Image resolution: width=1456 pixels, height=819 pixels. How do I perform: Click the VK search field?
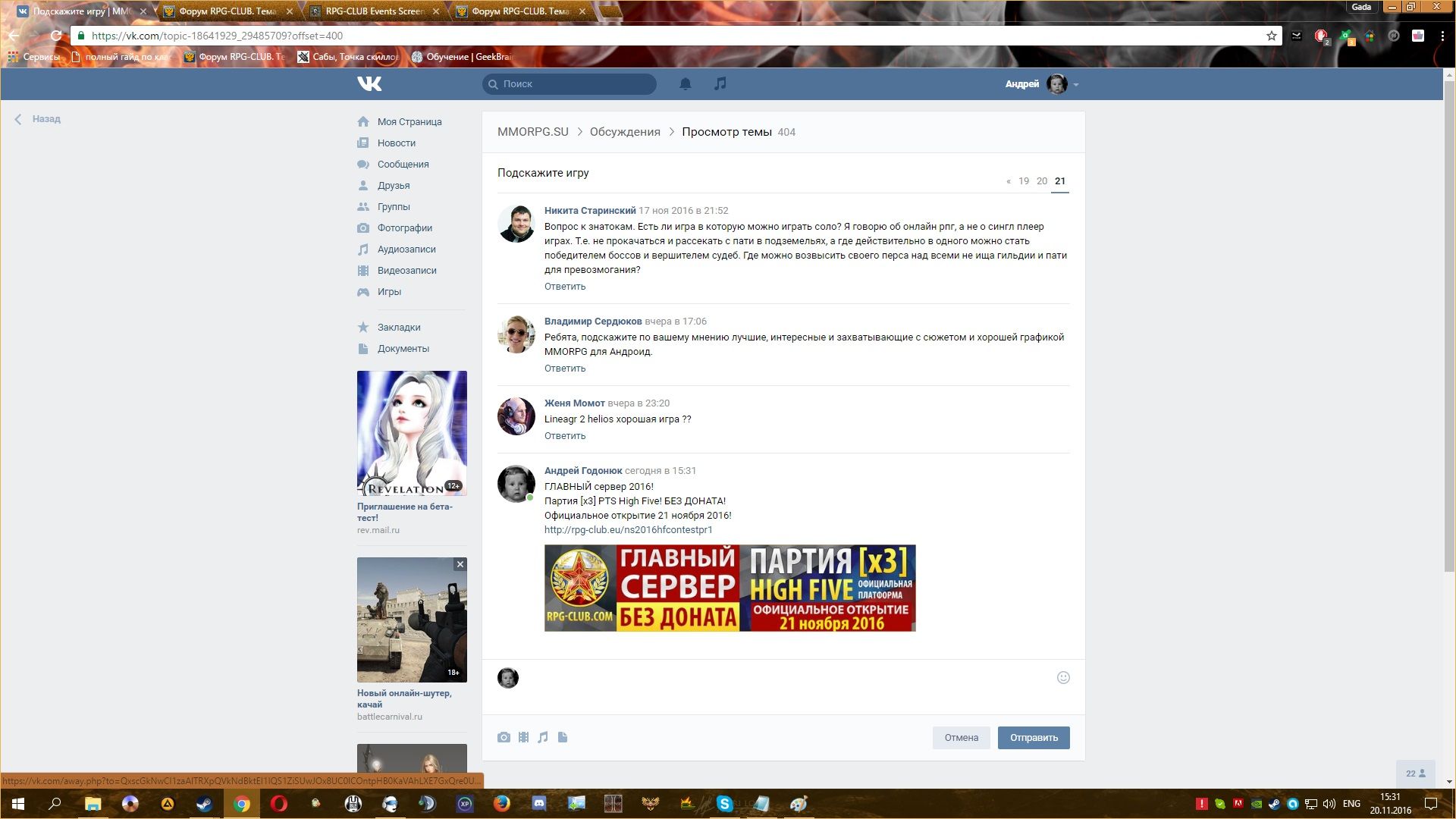(x=570, y=83)
